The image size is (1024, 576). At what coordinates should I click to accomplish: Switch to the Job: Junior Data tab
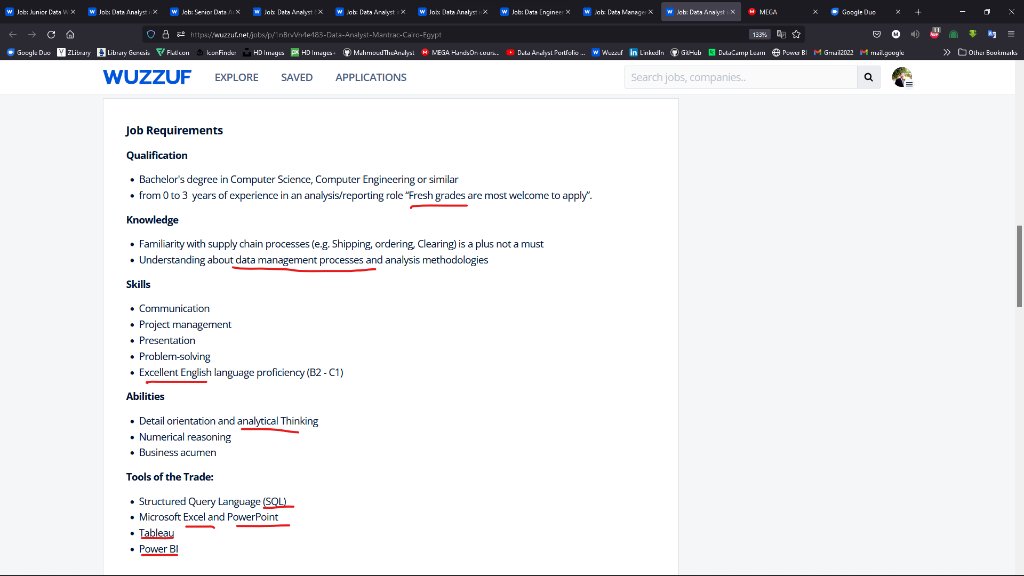pyautogui.click(x=40, y=12)
